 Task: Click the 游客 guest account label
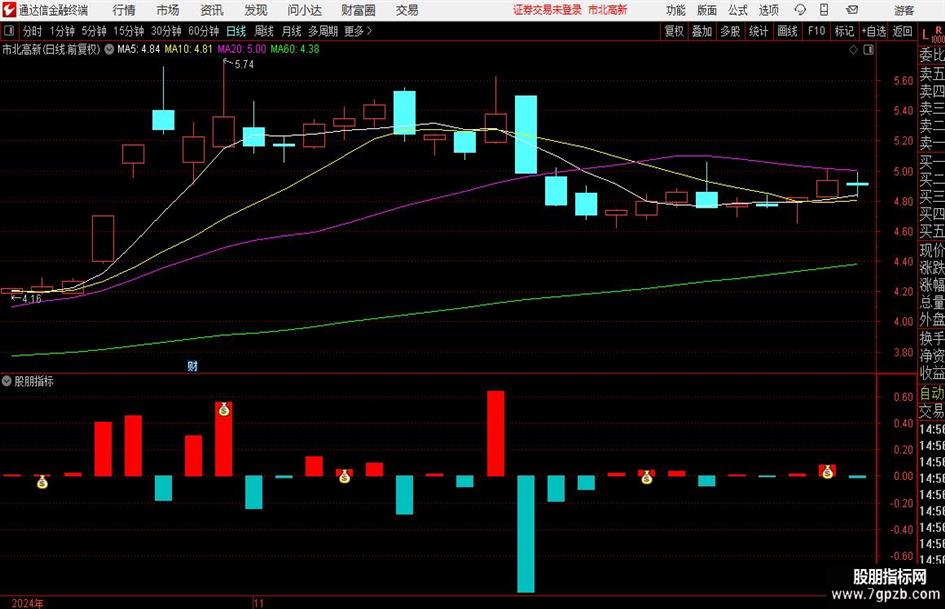coord(904,10)
